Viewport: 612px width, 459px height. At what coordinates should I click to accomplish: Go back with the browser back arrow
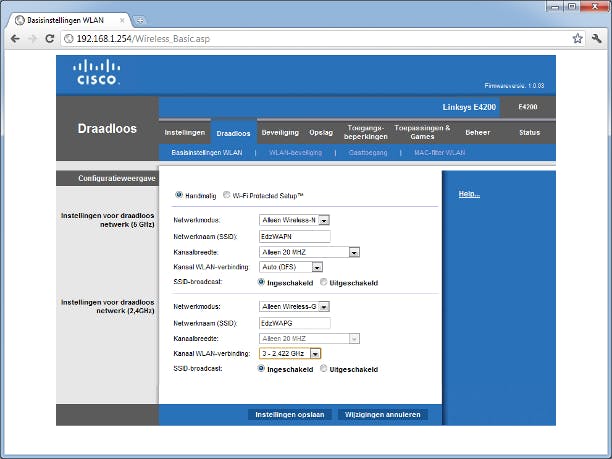click(15, 39)
